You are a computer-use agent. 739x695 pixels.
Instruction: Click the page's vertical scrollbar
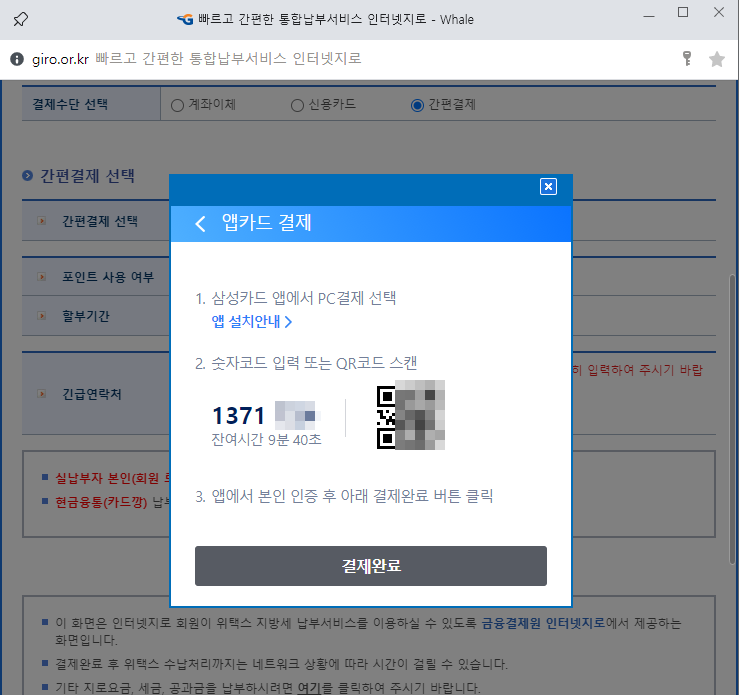(x=732, y=418)
